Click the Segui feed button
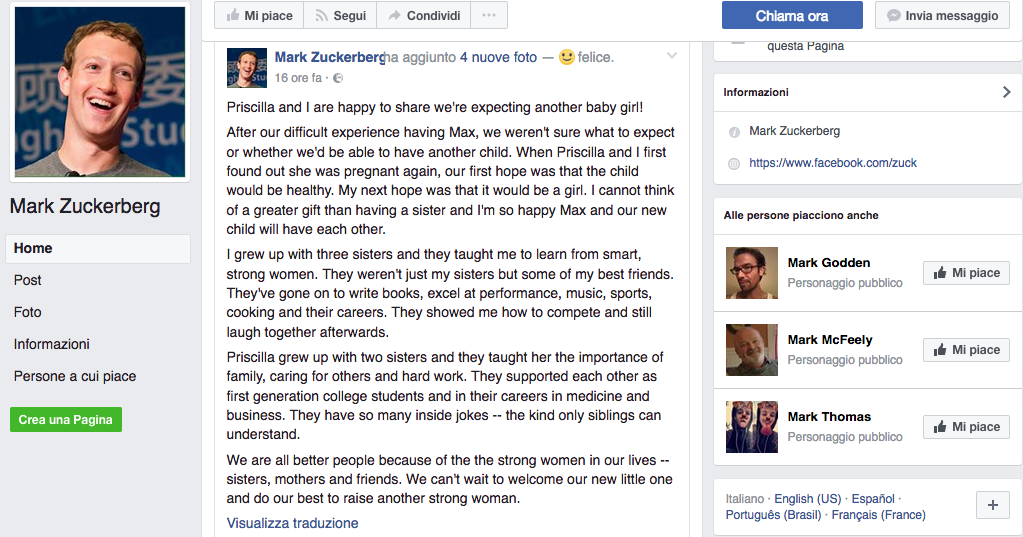Viewport: 1023px width, 537px height. click(x=340, y=16)
